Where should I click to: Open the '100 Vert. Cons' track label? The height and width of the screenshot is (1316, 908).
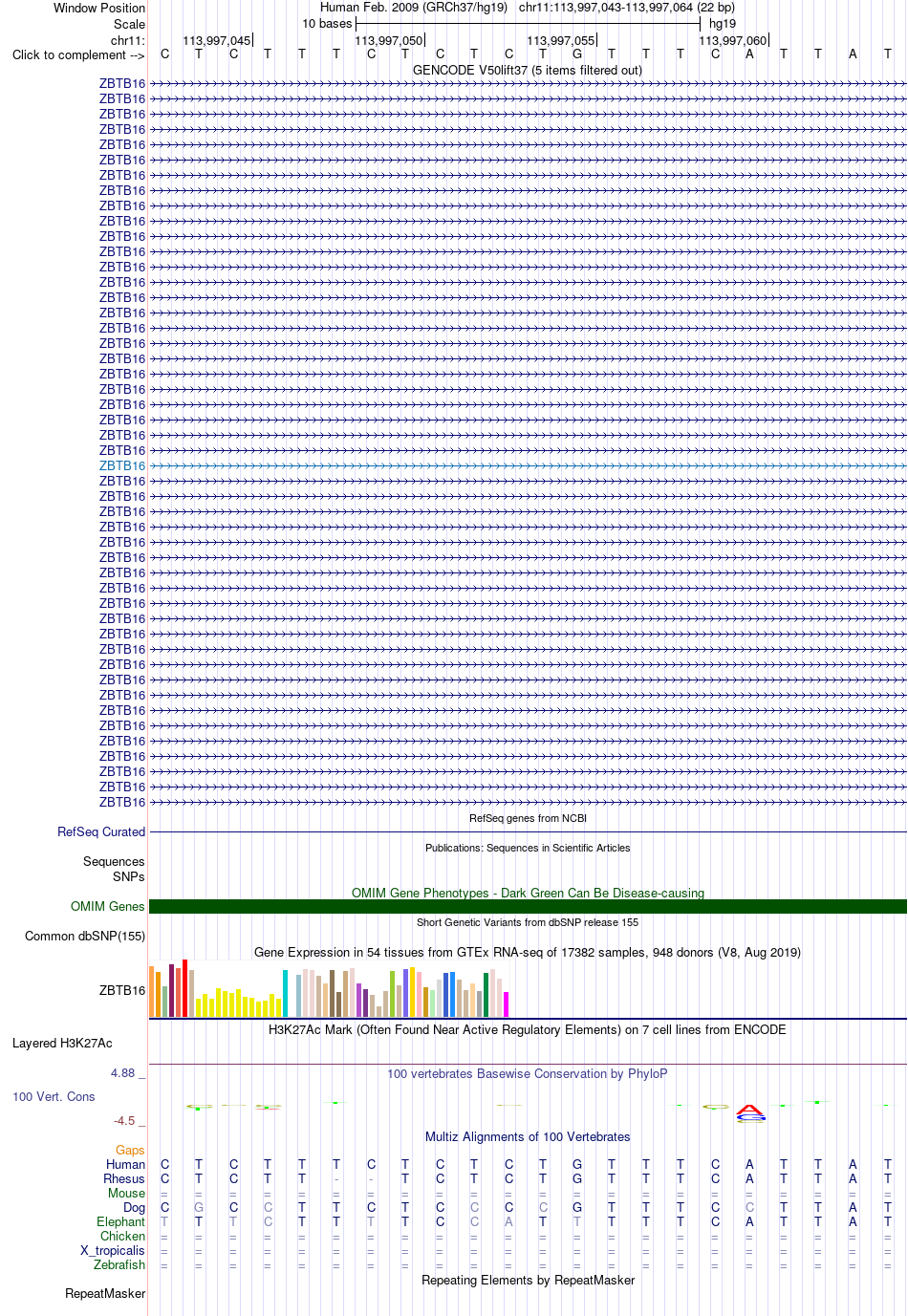(x=54, y=1096)
